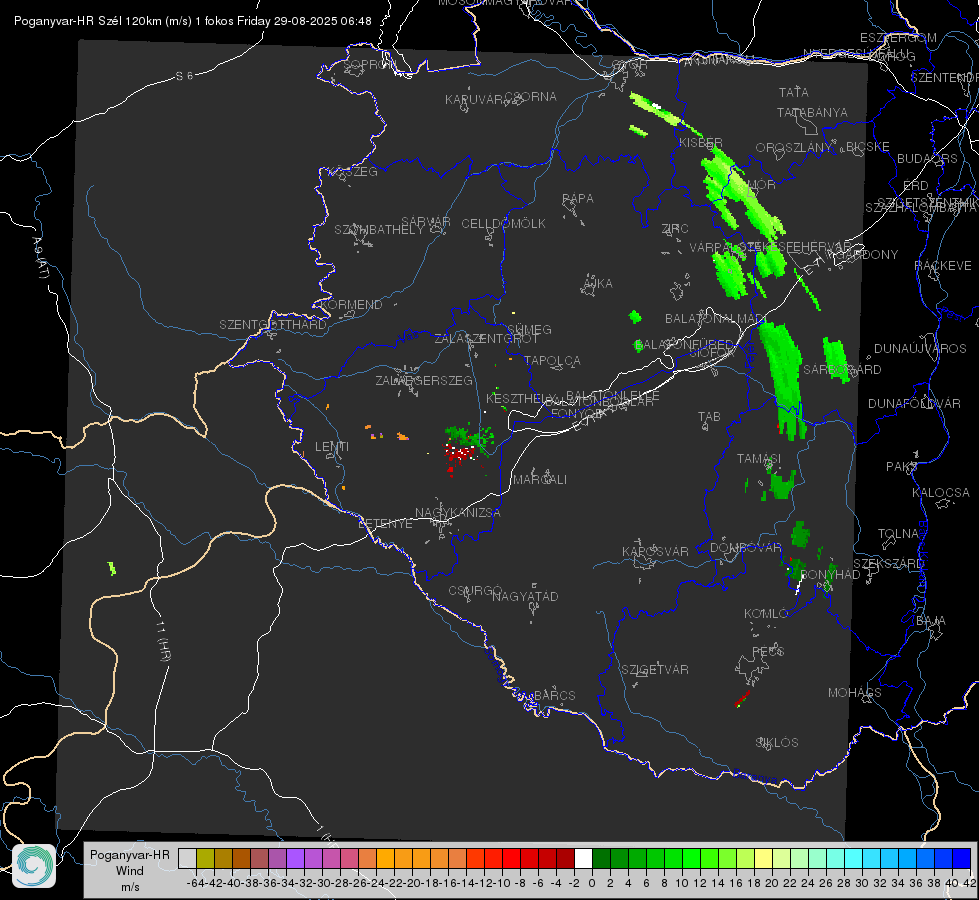
Task: Choose the yellow 20 m/s legend swatch
Action: pos(764,858)
